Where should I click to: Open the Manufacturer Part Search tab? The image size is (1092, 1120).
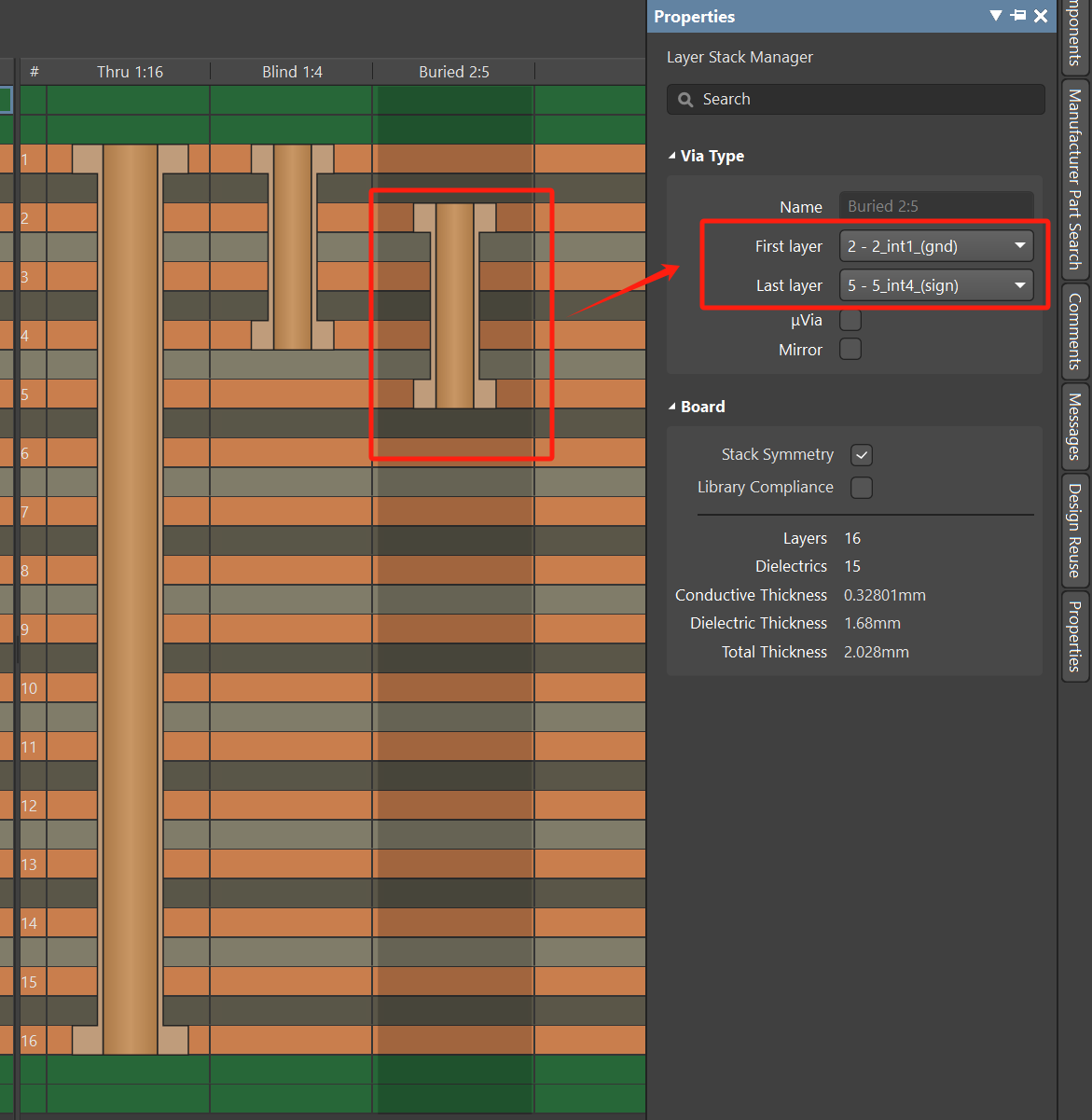coord(1074,179)
